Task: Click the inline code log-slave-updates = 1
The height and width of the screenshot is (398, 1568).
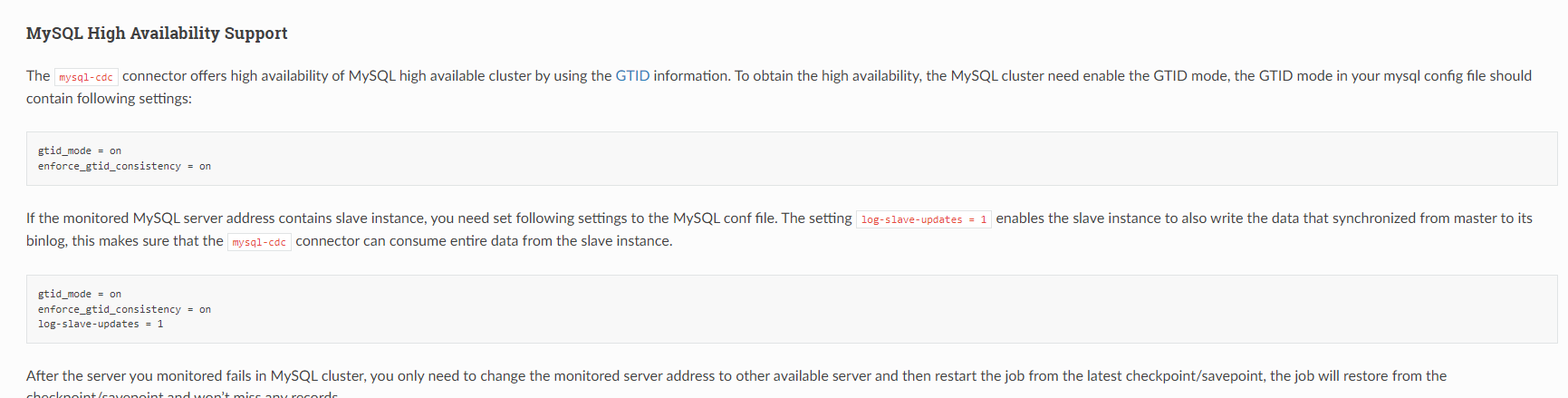Action: coord(924,219)
